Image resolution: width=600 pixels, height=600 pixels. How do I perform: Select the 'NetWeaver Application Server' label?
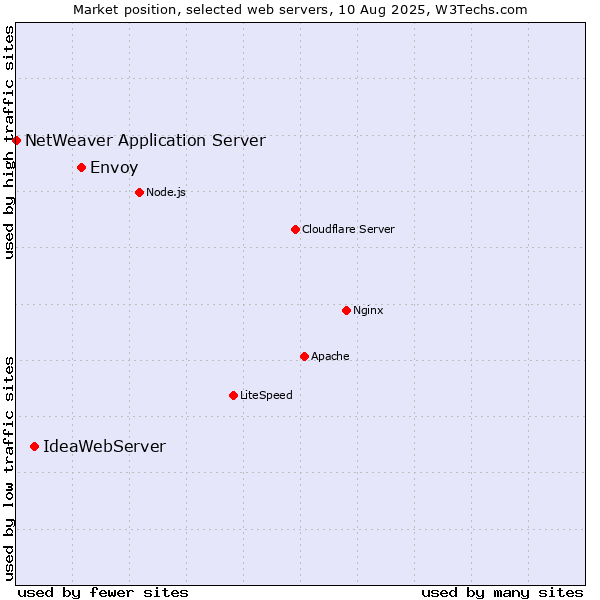[x=145, y=141]
